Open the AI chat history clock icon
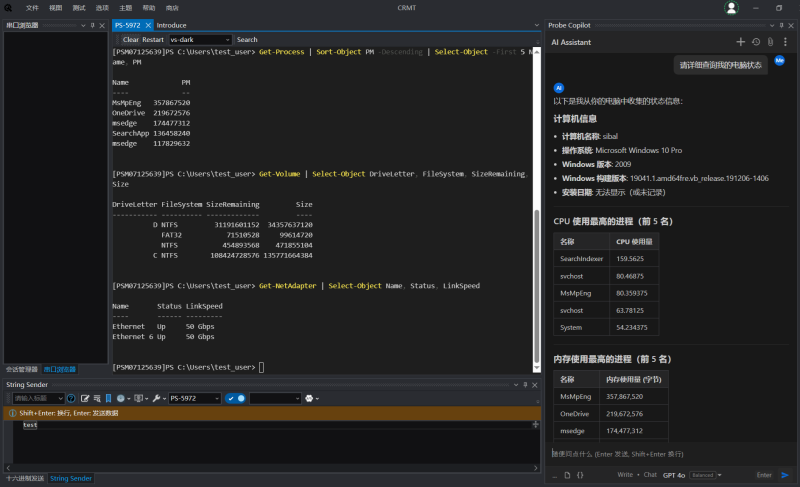This screenshot has width=800, height=487. pos(756,42)
